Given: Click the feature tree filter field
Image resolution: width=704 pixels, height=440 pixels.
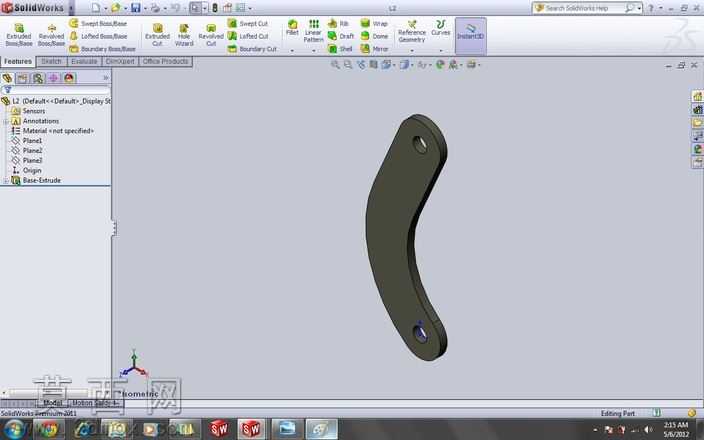Looking at the screenshot, I should pyautogui.click(x=56, y=90).
